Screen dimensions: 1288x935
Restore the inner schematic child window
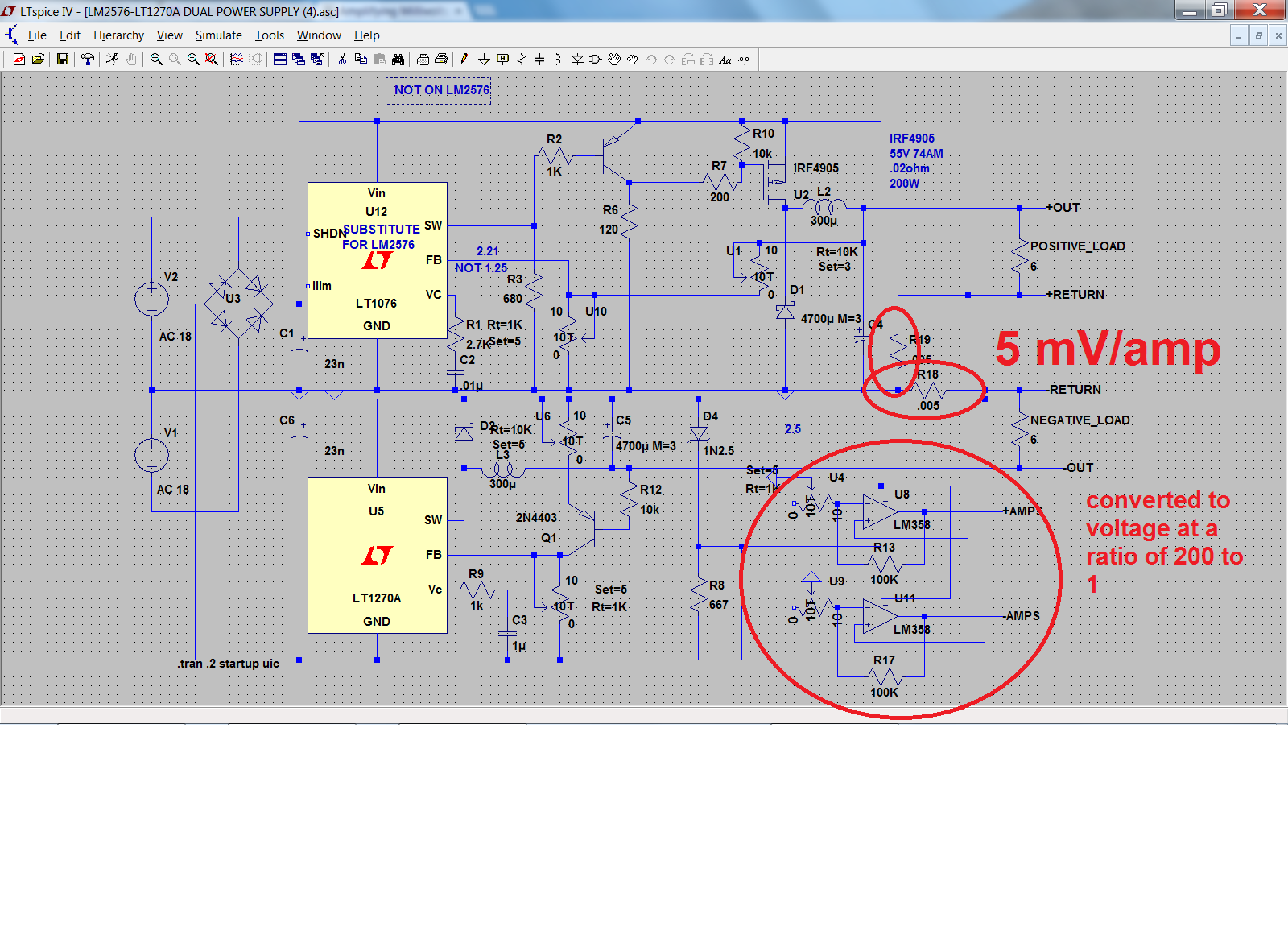pos(1258,35)
